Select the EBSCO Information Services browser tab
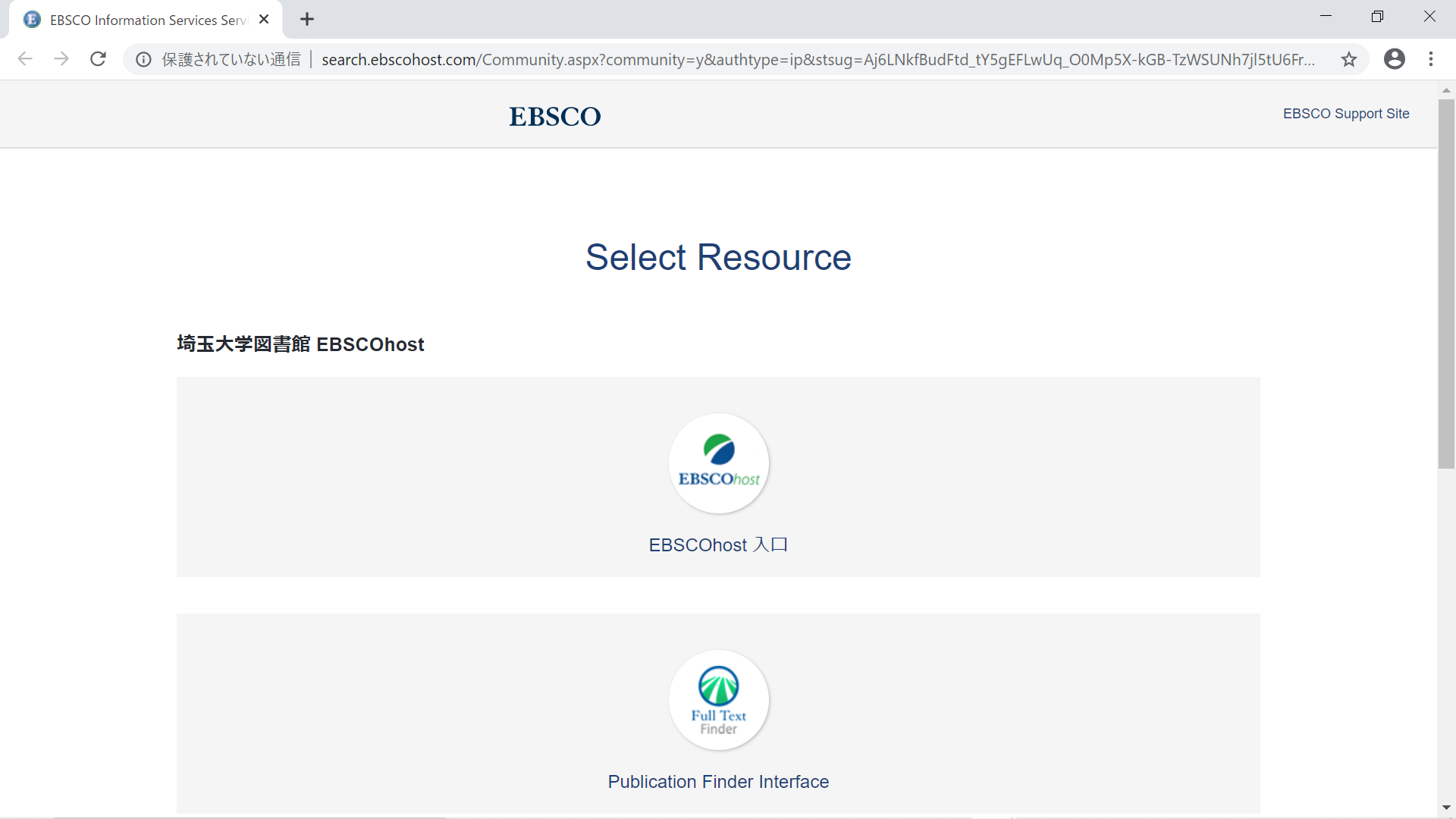Image resolution: width=1456 pixels, height=819 pixels. coord(146,20)
